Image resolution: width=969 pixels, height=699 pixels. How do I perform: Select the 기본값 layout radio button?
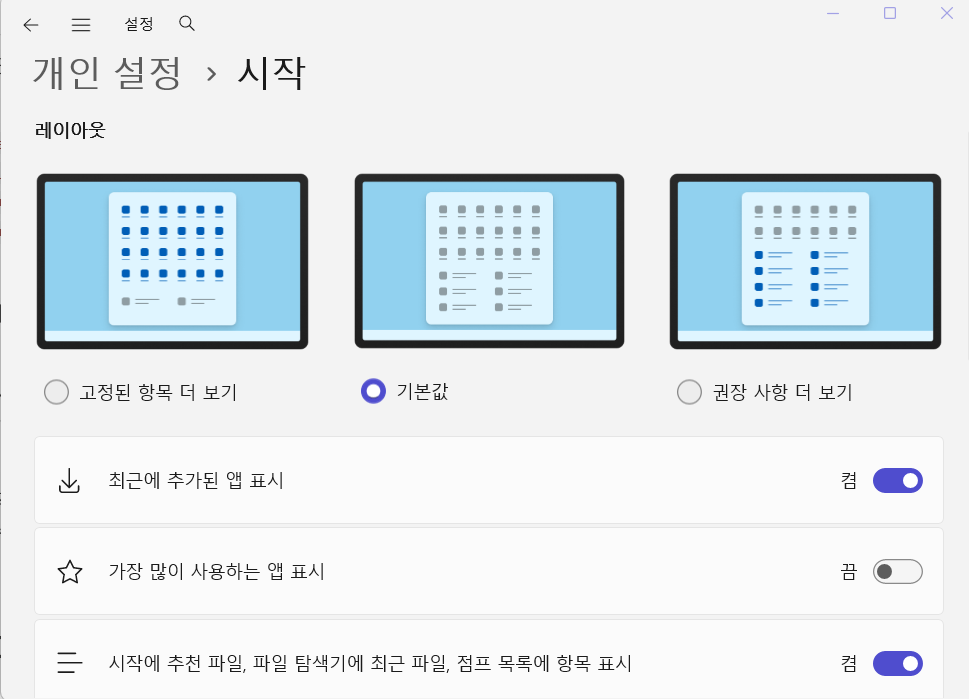(x=373, y=391)
